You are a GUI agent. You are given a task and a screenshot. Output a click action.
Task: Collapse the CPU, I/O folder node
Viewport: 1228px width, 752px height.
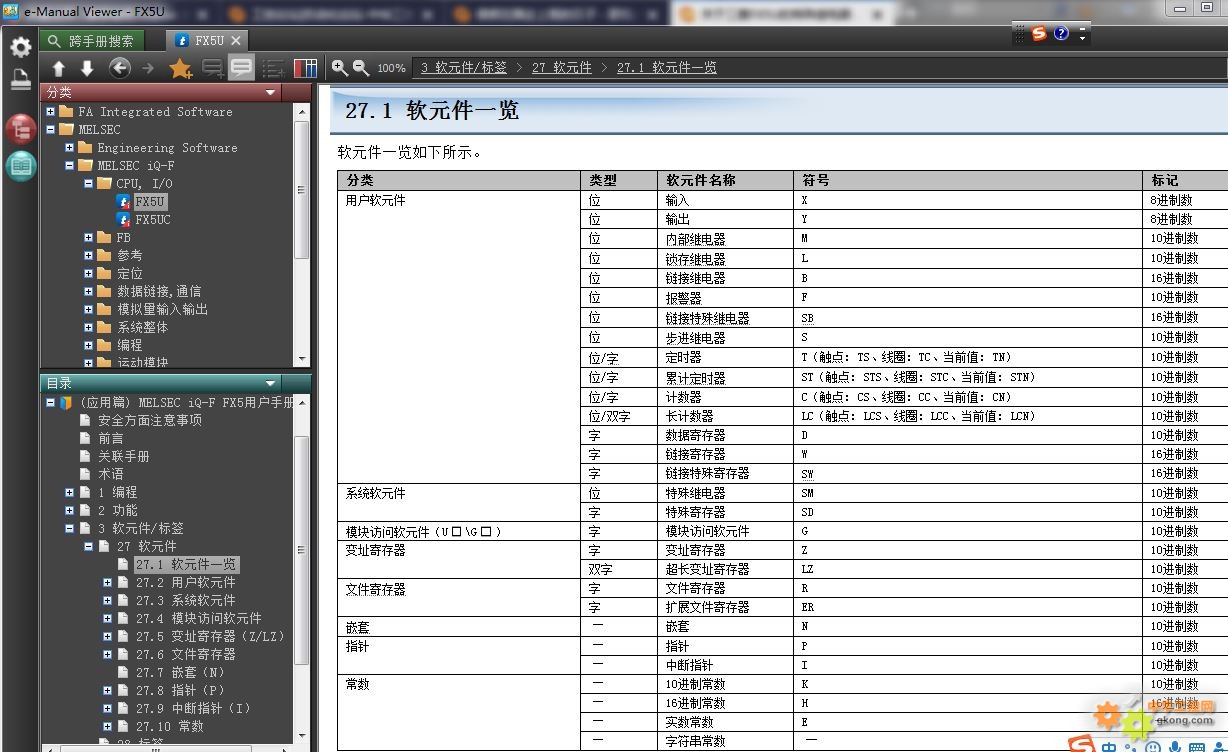coord(88,183)
